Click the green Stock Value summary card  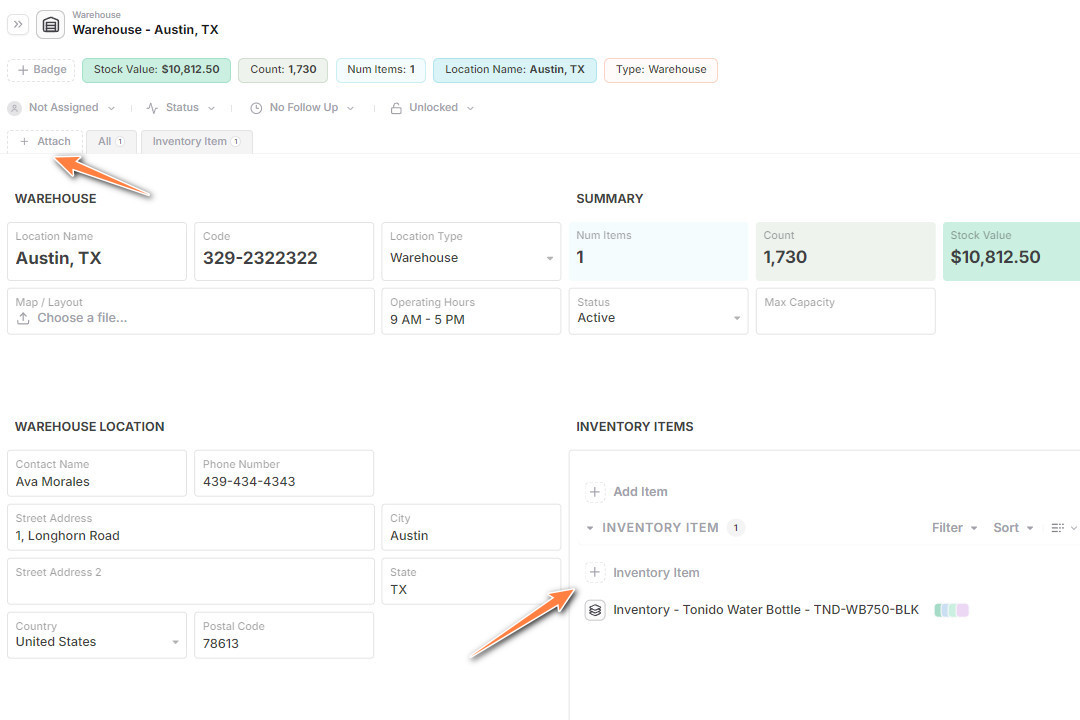click(1011, 251)
